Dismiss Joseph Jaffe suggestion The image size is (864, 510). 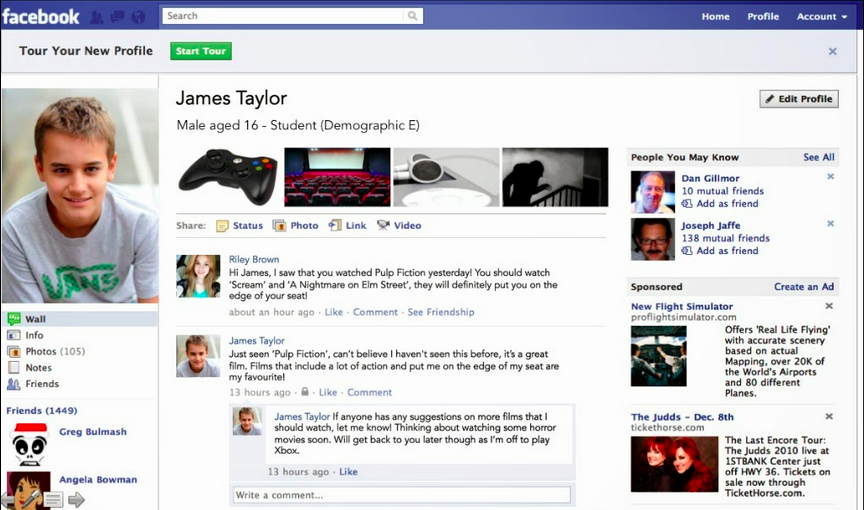[x=830, y=224]
